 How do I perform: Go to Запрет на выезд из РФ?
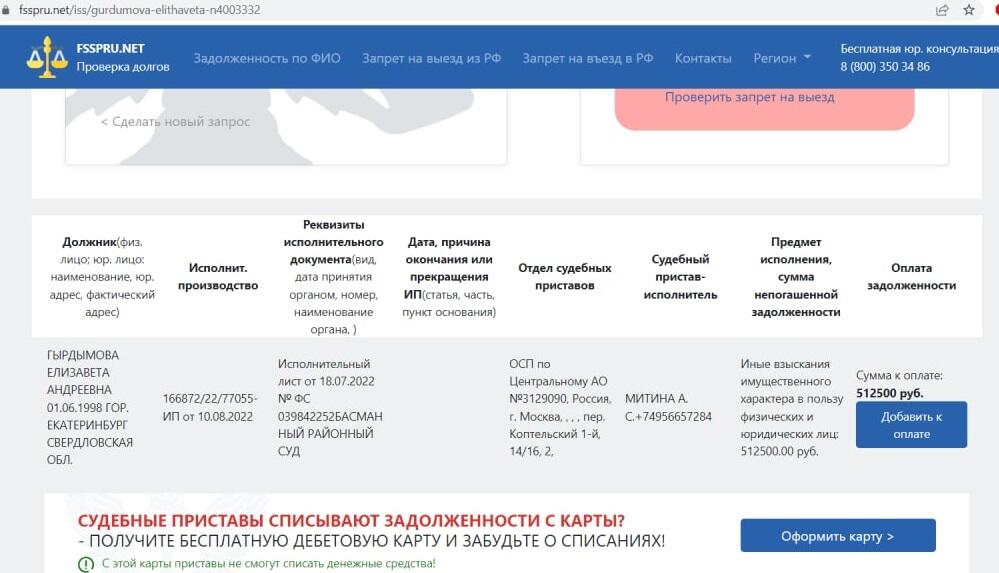[x=431, y=58]
